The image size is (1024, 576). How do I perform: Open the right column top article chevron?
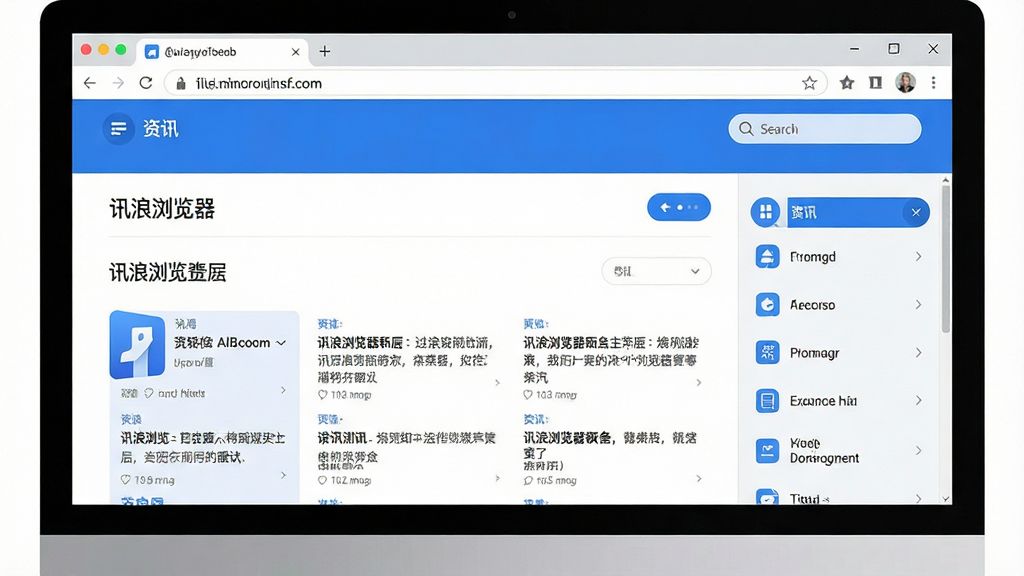pyautogui.click(x=699, y=383)
